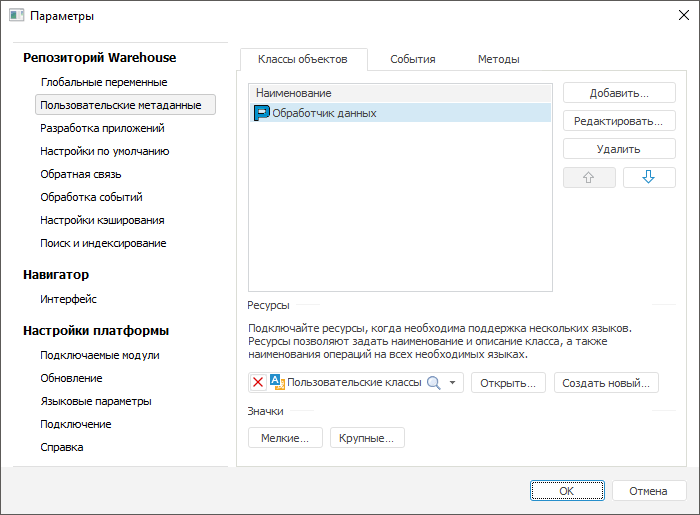
Task: Click the resource type icon beside Пользовательские классы
Action: (277, 383)
